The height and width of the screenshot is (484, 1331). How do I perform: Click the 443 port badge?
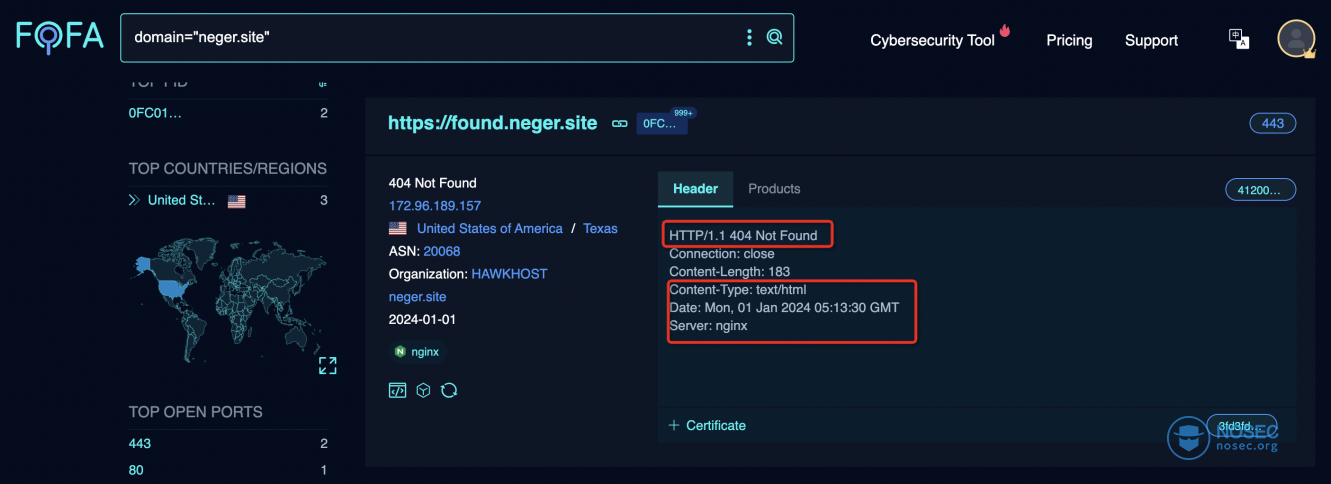(x=1273, y=124)
